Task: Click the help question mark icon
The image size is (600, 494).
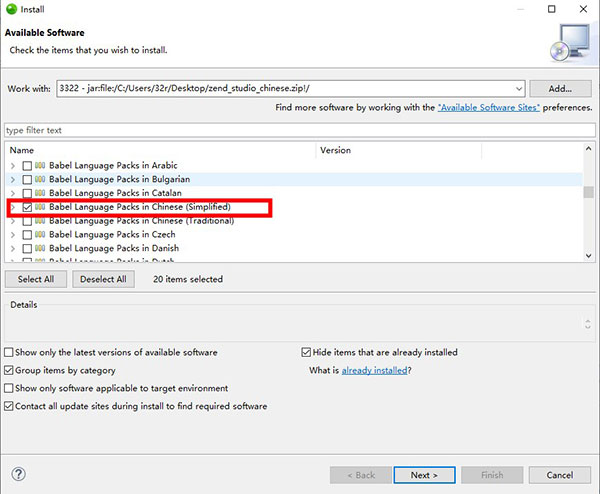Action: [19, 474]
